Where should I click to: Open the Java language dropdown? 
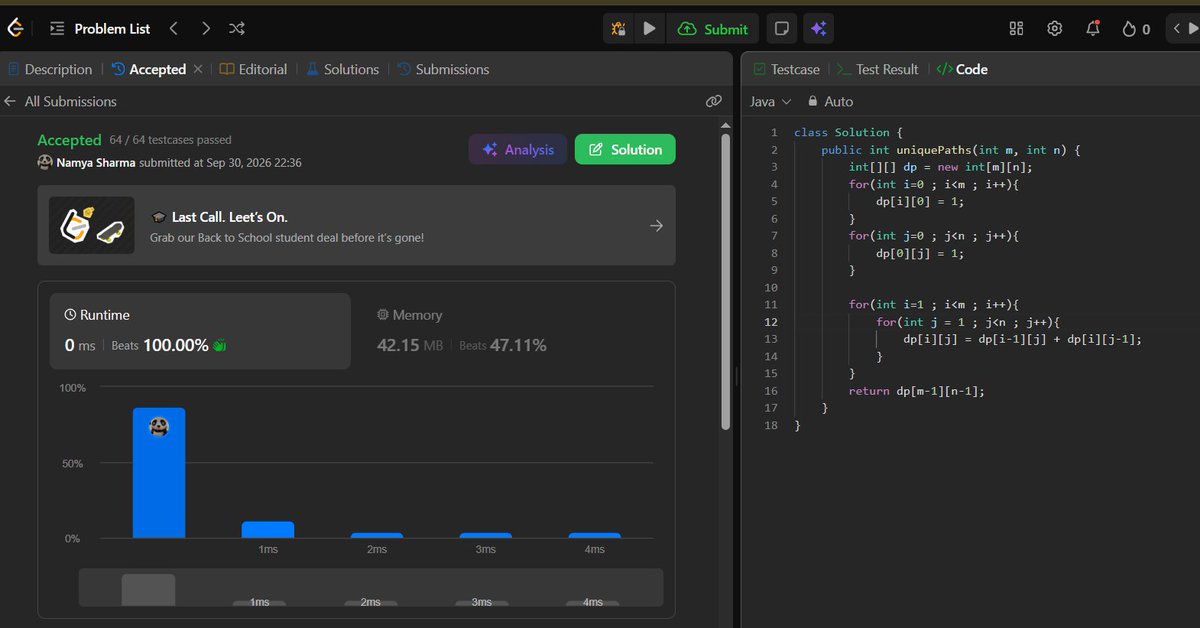click(x=771, y=101)
